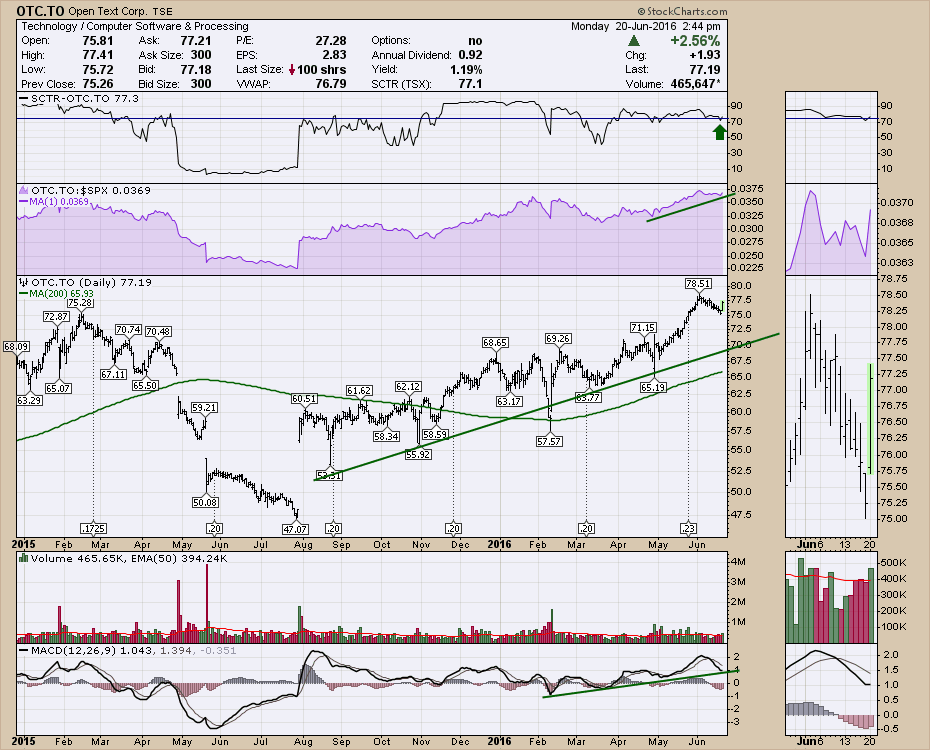Click the .1725 dividend marker
Image resolution: width=930 pixels, height=750 pixels.
tap(93, 528)
